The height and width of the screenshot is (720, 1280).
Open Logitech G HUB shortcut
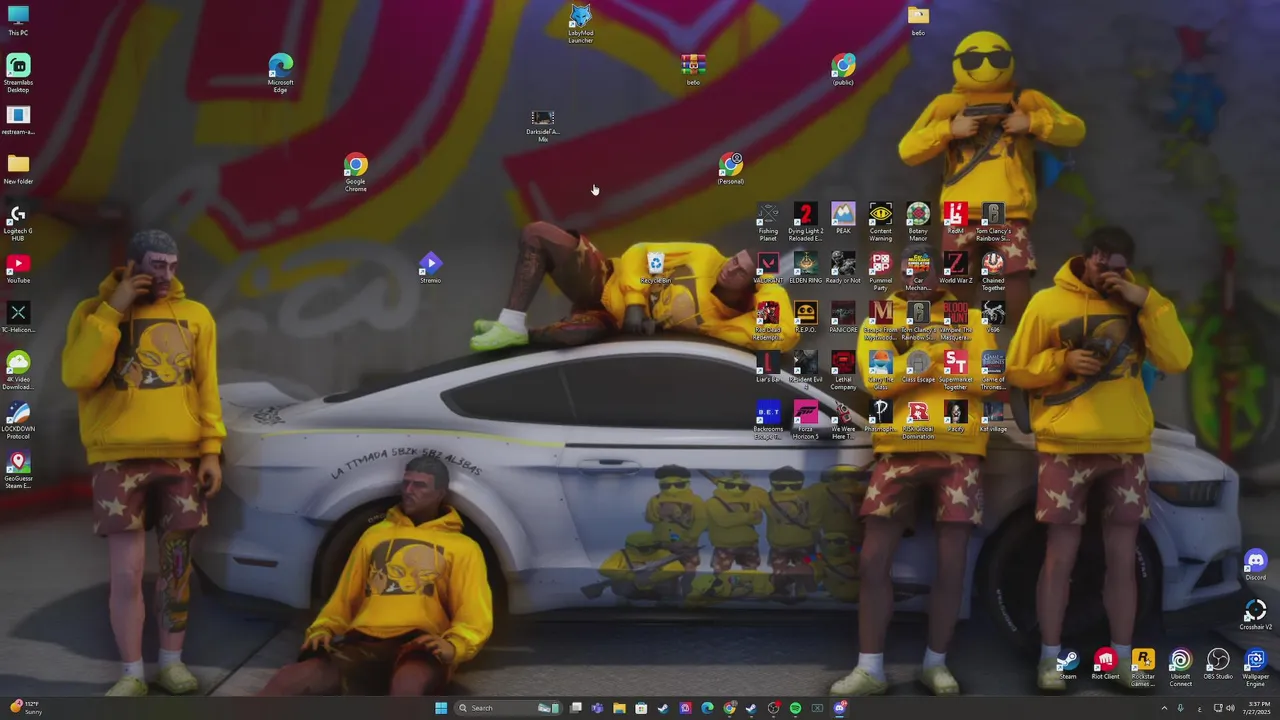pos(18,222)
